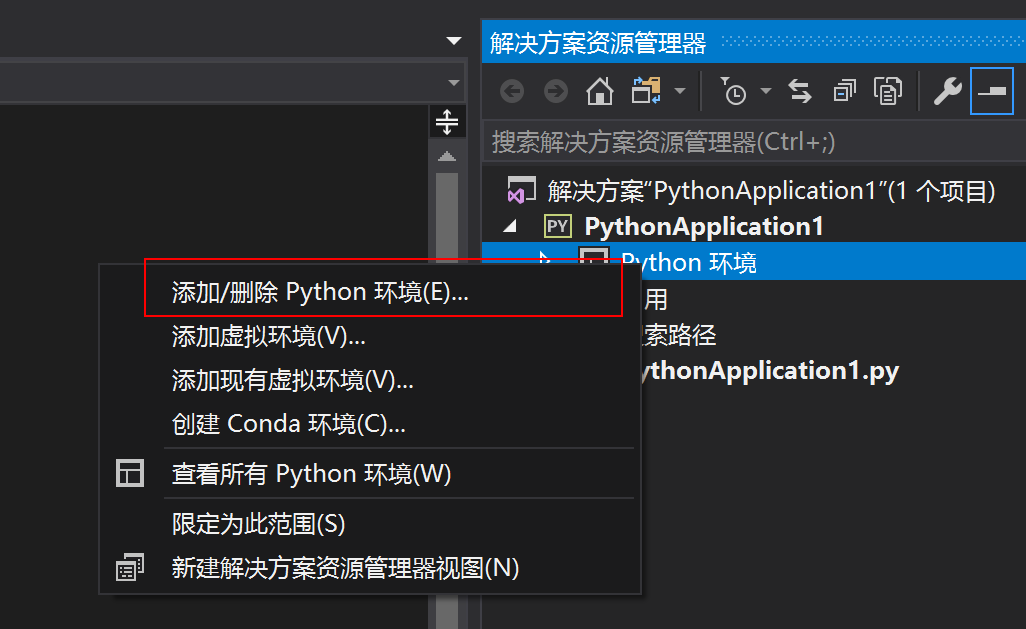Choose 新建解决方案资源管理器视图(N) menu entry
Screen dimensions: 1026x629
370,568
